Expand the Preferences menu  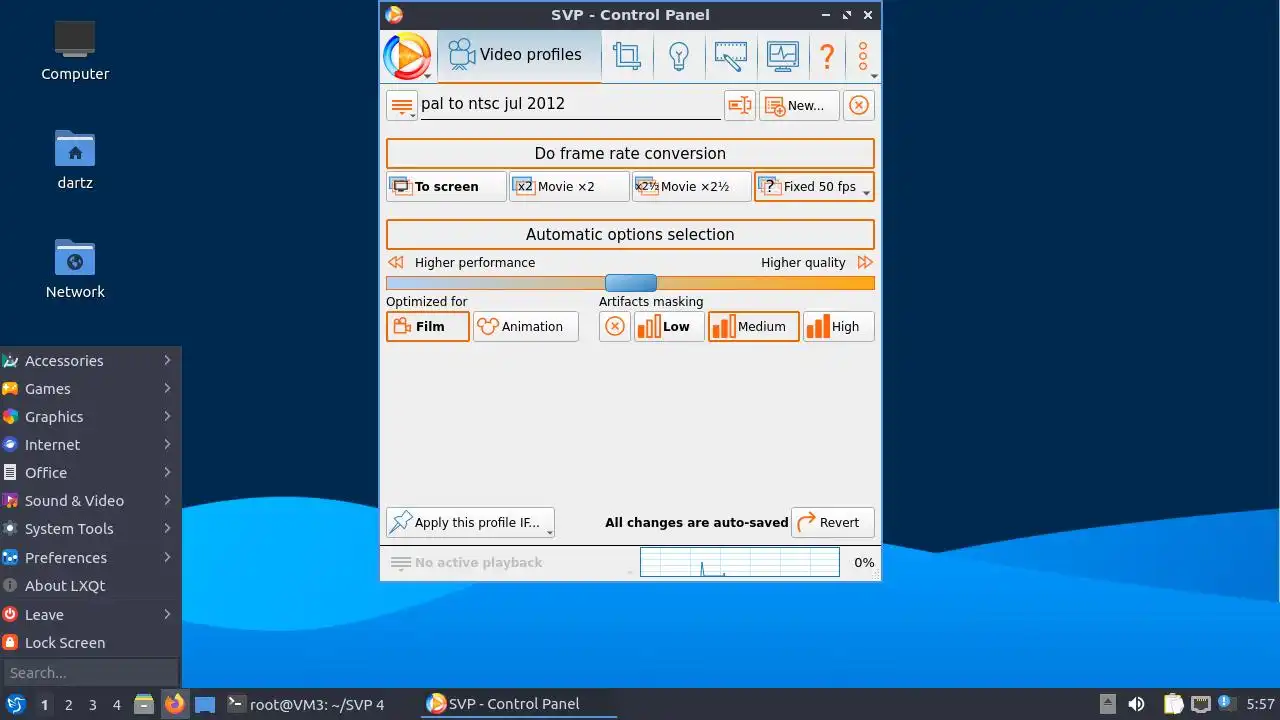90,558
